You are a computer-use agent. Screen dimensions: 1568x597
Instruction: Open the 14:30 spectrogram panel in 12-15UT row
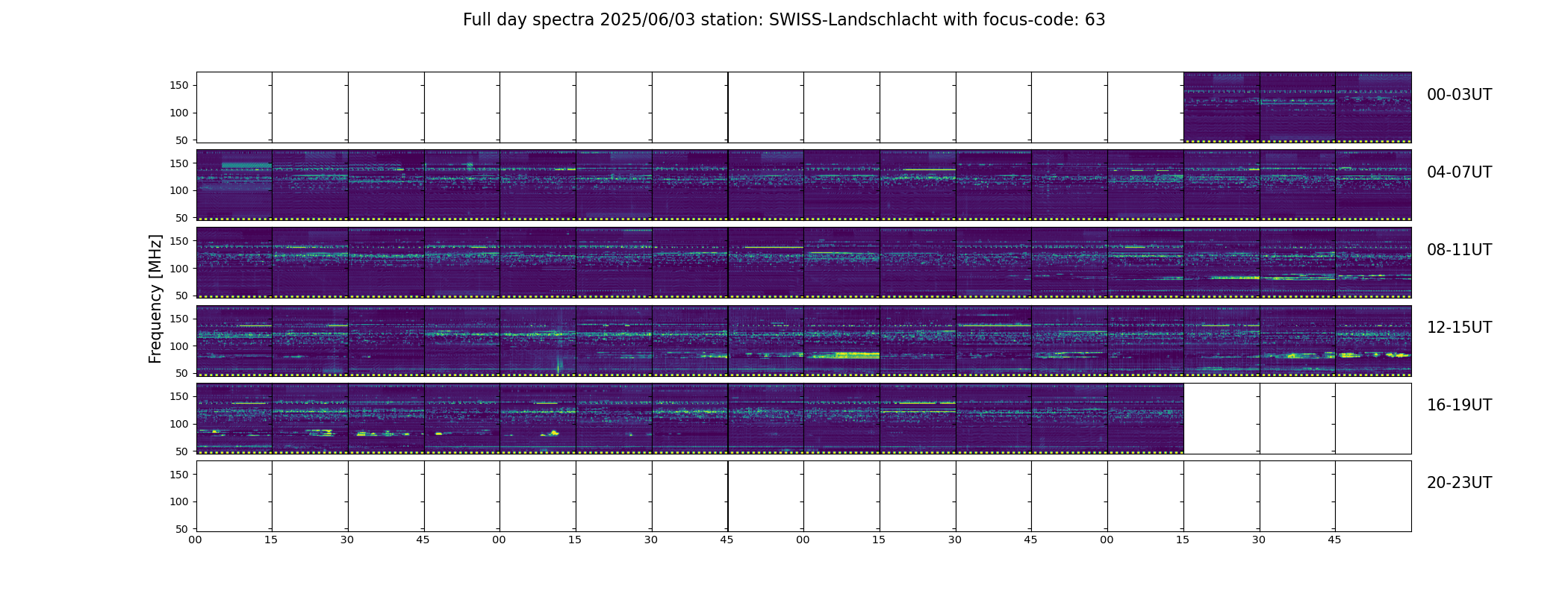point(994,340)
